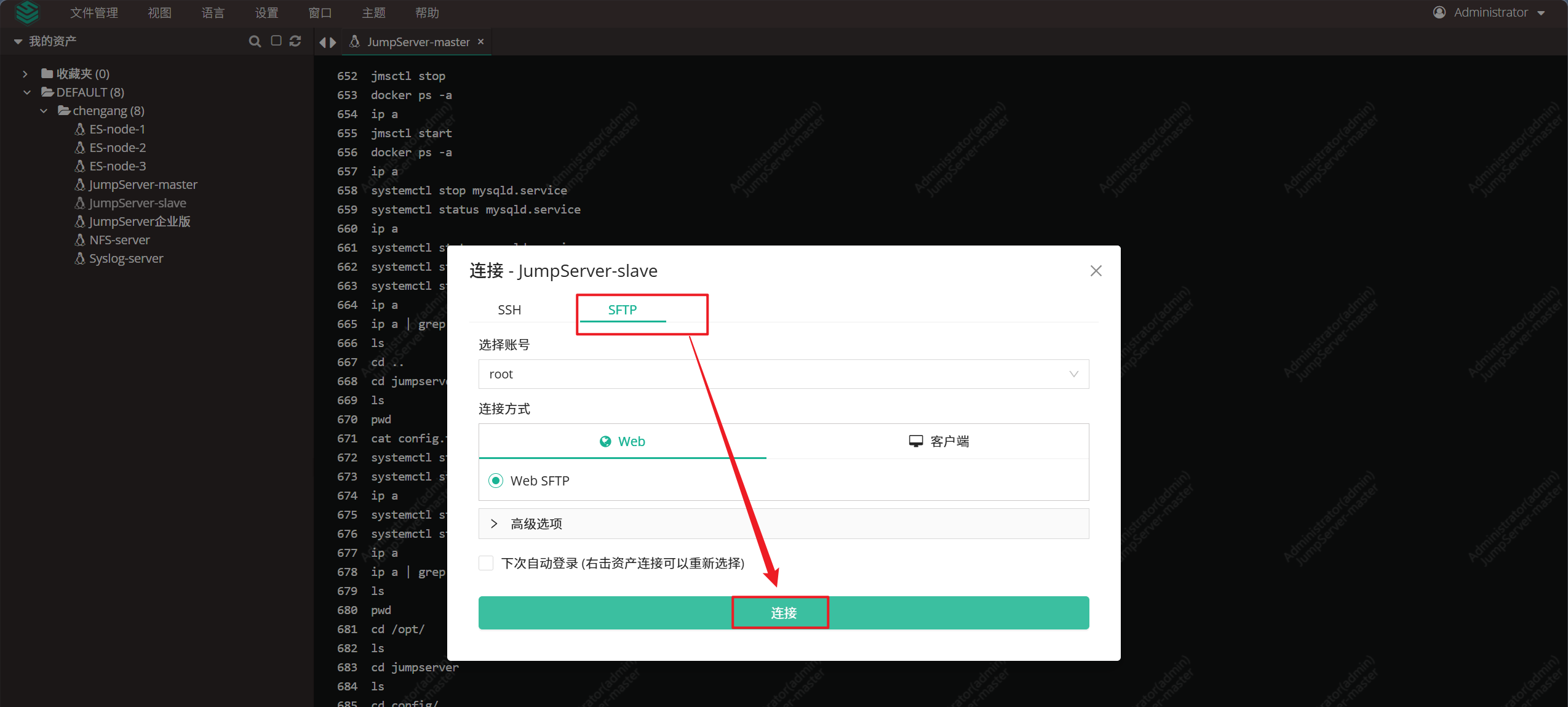Click the right tab navigation arrow
The width and height of the screenshot is (1568, 707).
(333, 42)
